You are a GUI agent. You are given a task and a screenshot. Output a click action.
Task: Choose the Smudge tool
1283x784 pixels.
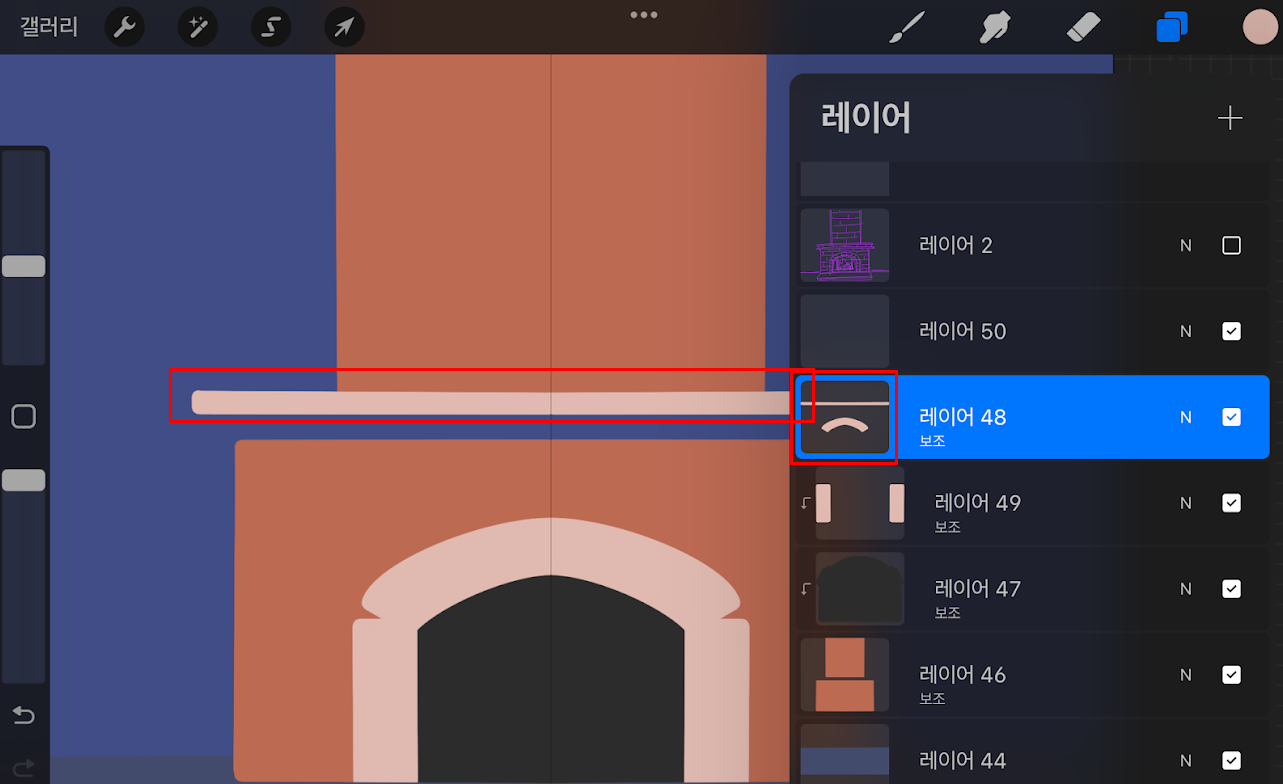993,27
